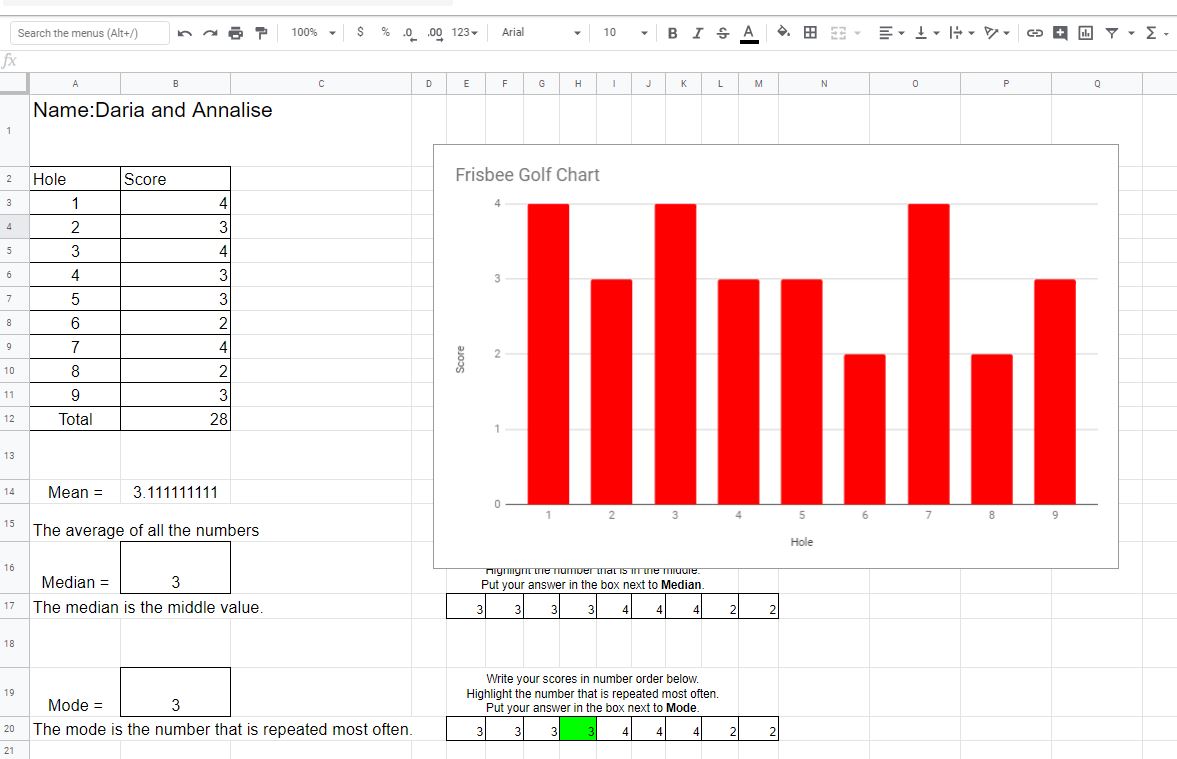The image size is (1177, 759).
Task: Click the undo arrow icon
Action: point(185,33)
